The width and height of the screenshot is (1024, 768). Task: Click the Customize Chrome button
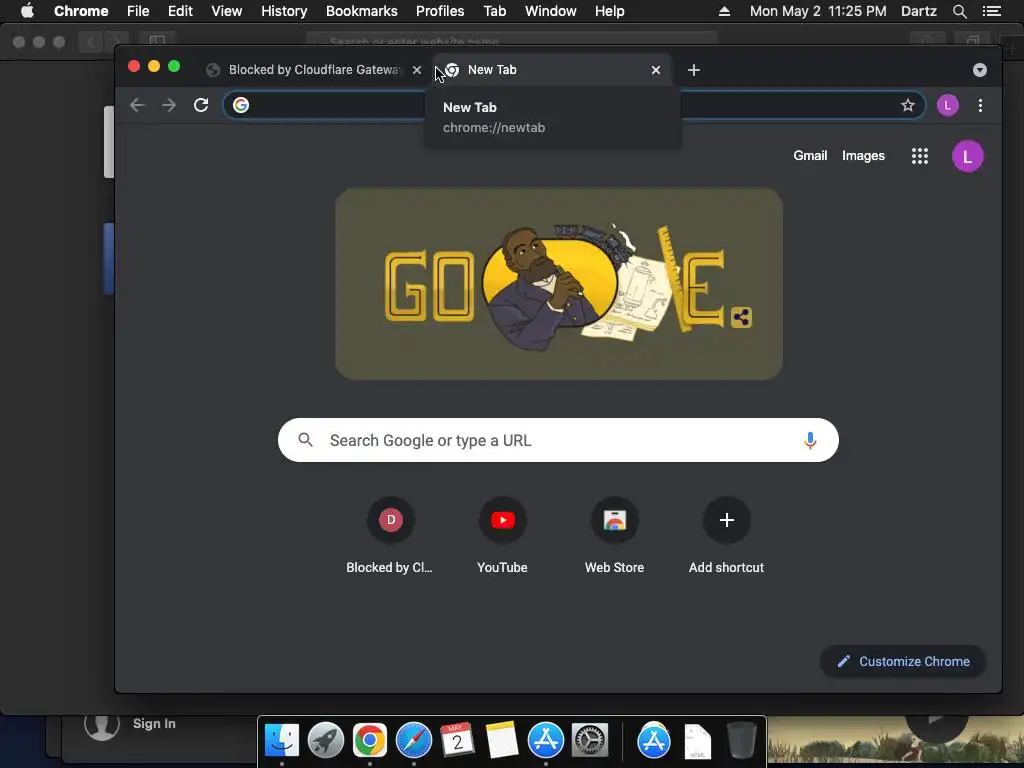(x=903, y=662)
